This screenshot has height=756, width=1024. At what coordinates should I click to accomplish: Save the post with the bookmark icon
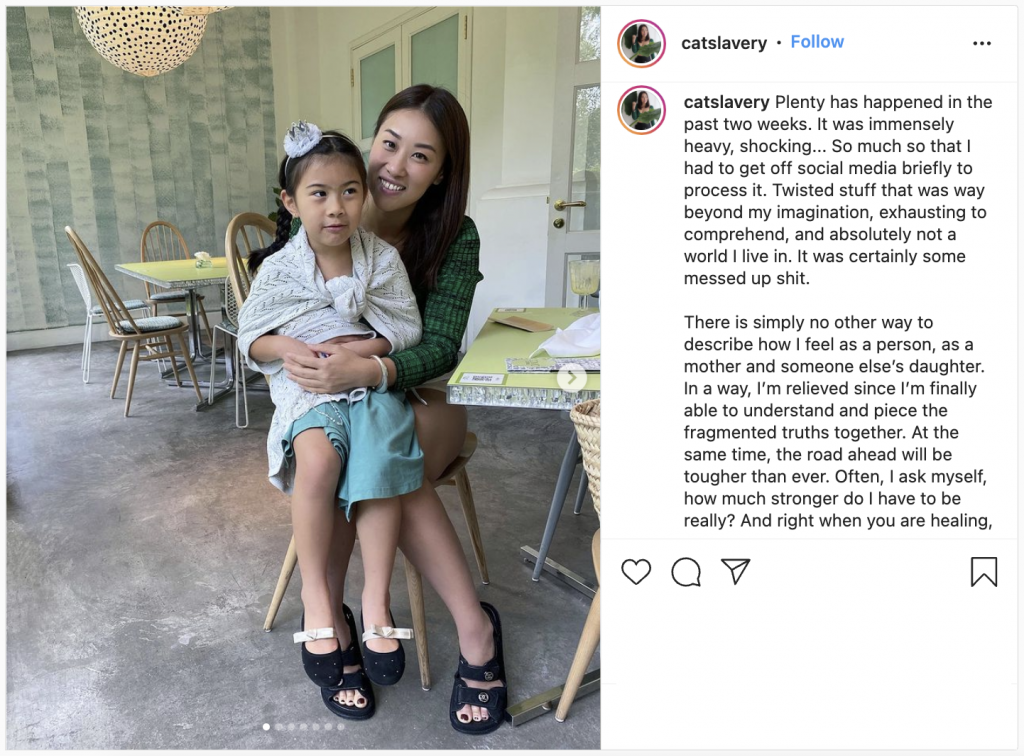coord(984,571)
